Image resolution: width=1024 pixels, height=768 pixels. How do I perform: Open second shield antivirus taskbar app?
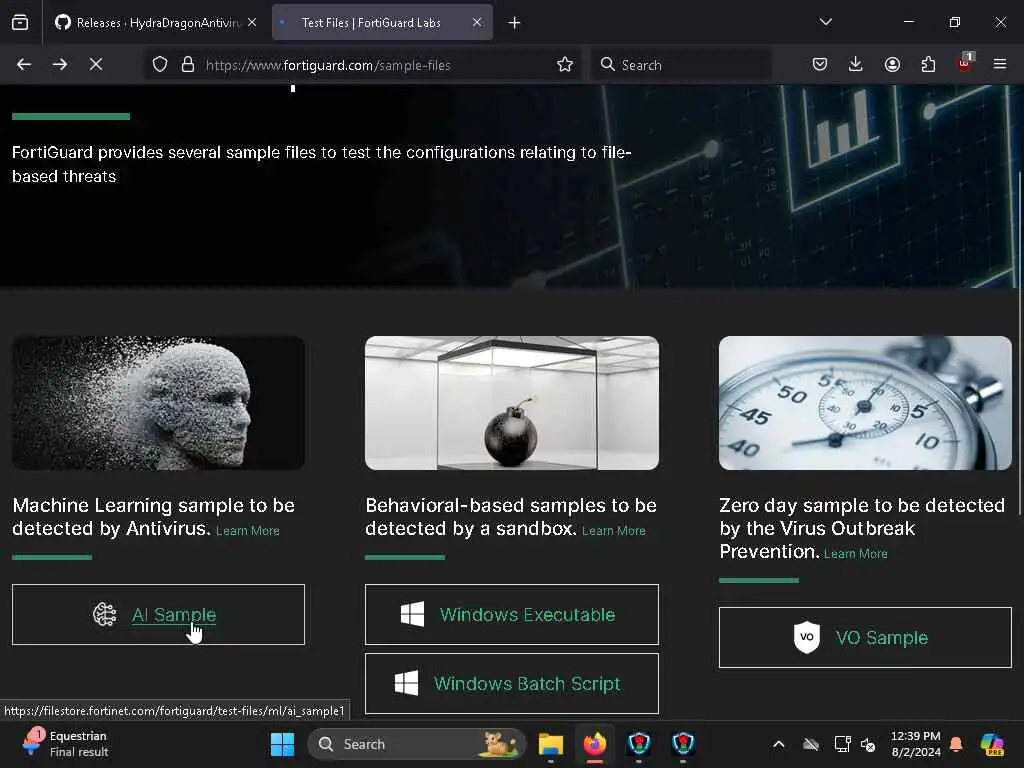point(683,744)
